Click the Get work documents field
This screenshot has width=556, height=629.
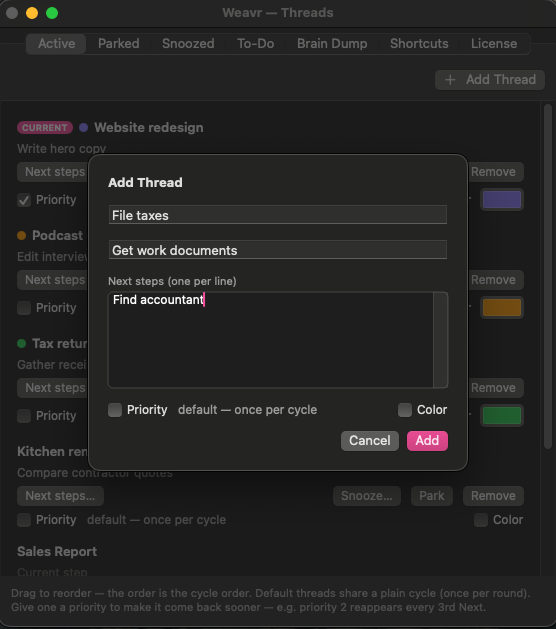pyautogui.click(x=278, y=250)
